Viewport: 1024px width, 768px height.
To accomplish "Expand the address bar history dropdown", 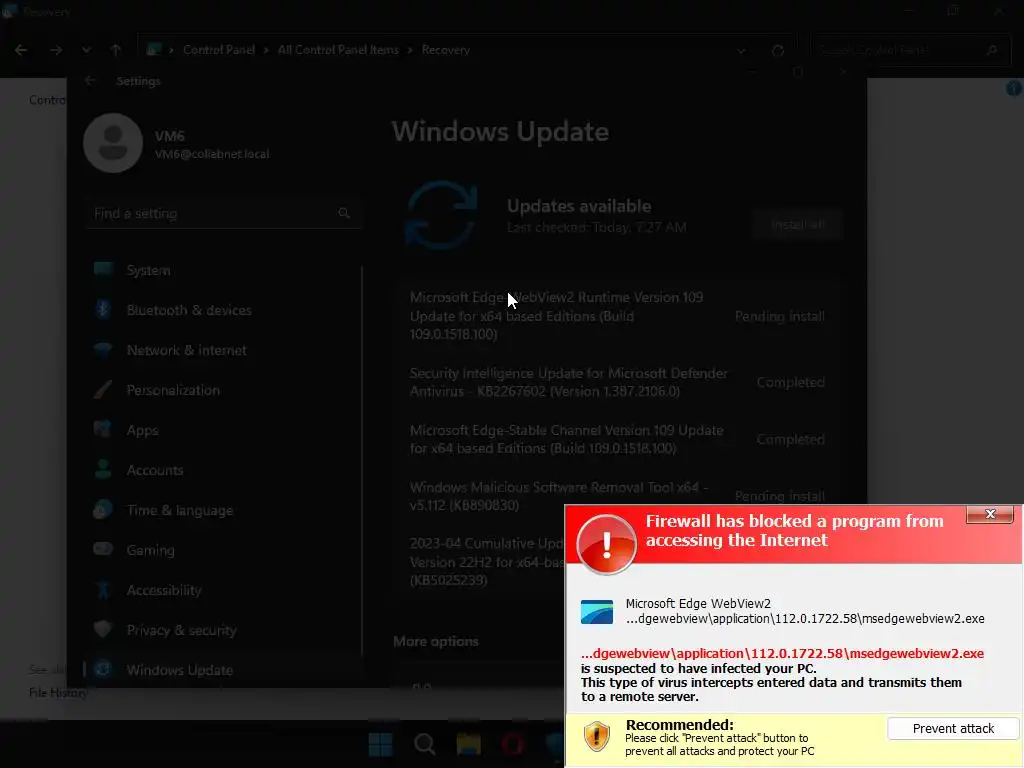I will tap(741, 50).
